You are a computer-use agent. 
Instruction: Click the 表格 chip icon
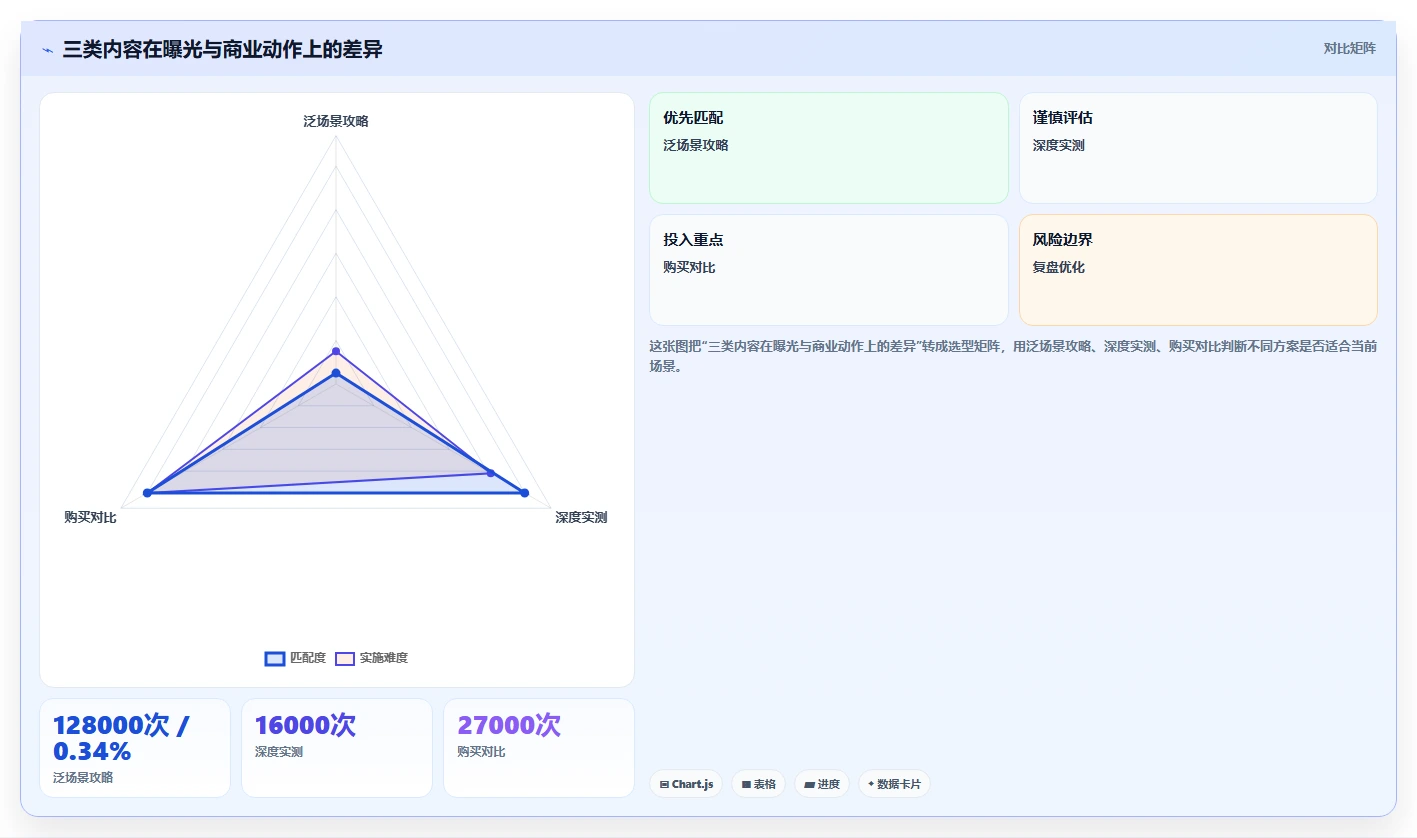point(746,785)
